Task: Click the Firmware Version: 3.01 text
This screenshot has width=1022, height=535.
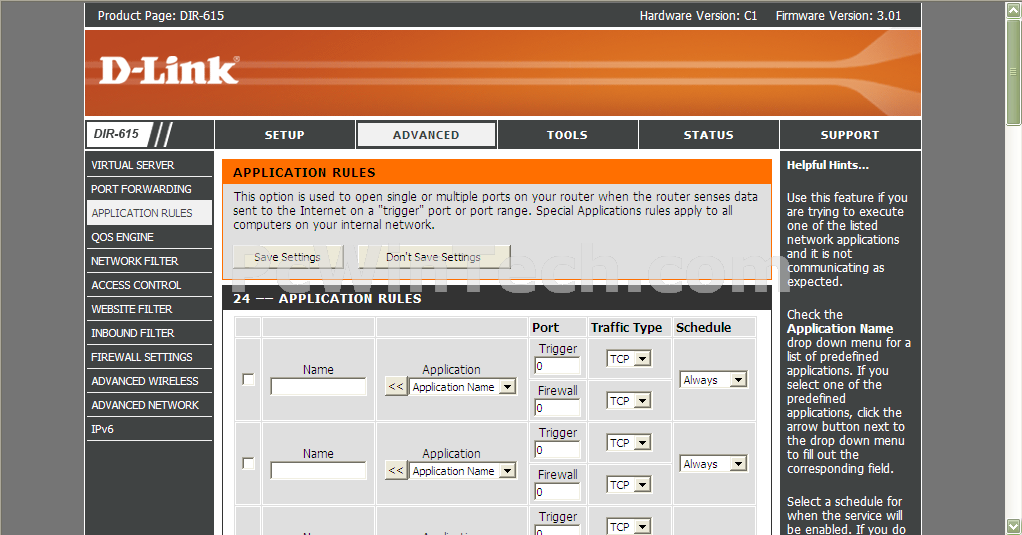Action: coord(838,16)
